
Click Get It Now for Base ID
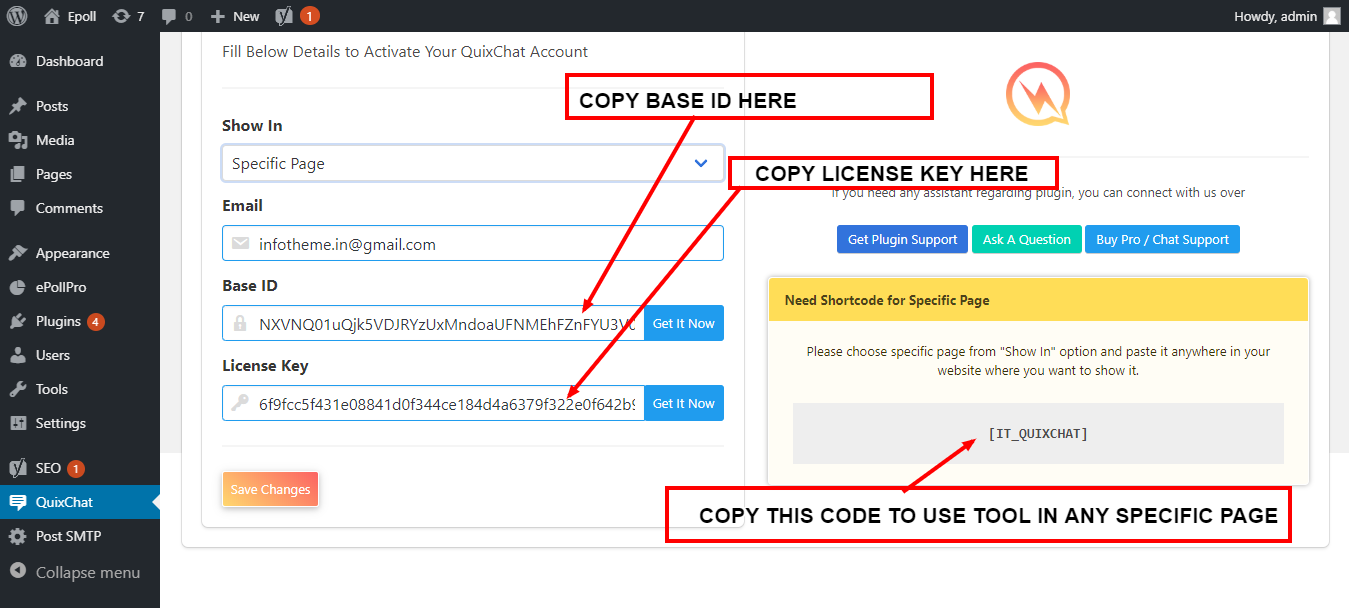684,323
